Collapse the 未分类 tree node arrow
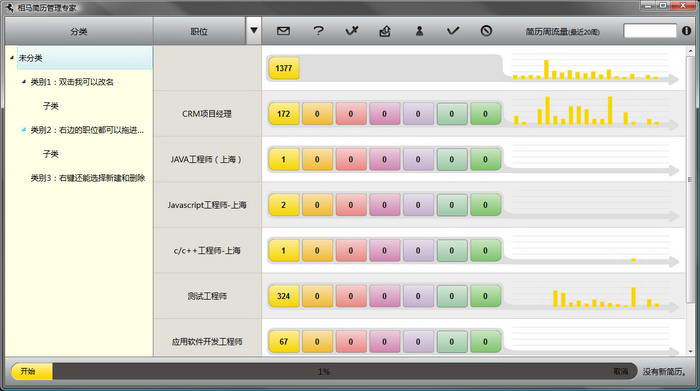Image resolution: width=700 pixels, height=391 pixels. click(x=12, y=58)
